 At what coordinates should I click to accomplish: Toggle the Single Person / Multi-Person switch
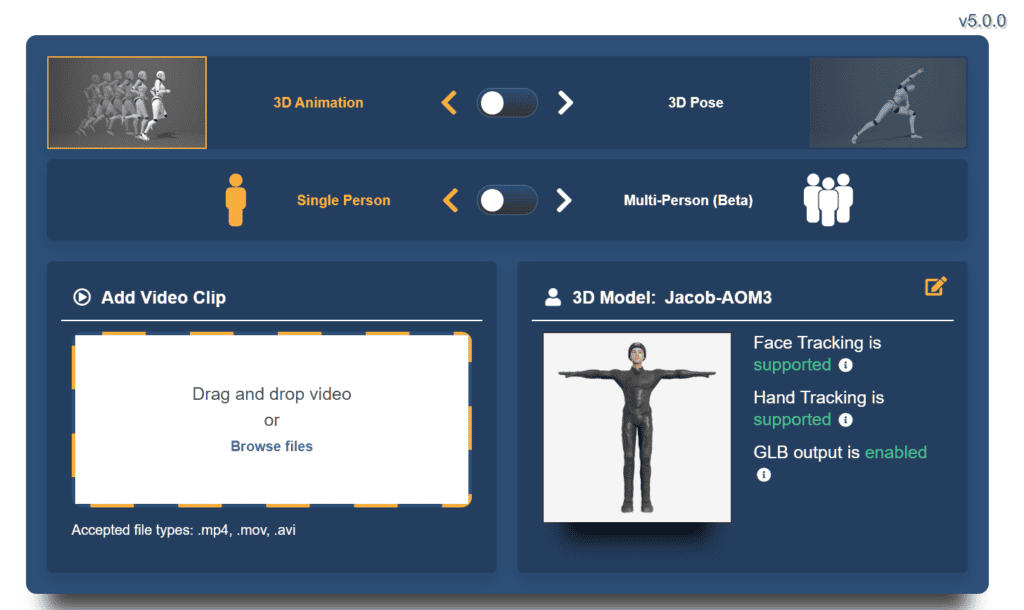[507, 200]
